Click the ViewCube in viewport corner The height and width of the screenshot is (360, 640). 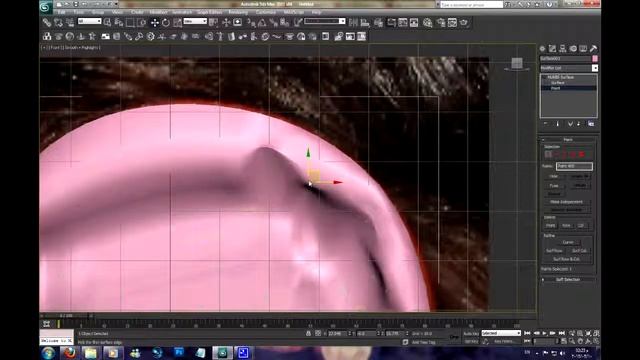tap(517, 64)
